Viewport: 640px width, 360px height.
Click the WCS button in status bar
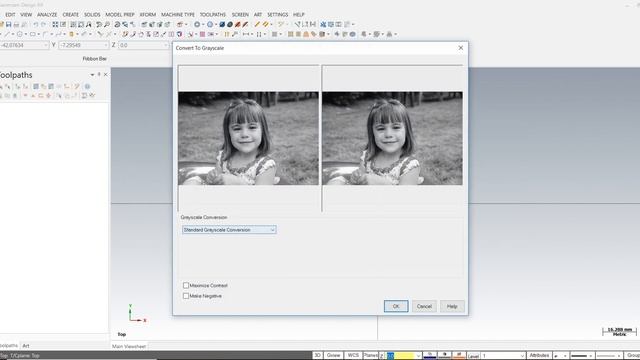point(353,355)
